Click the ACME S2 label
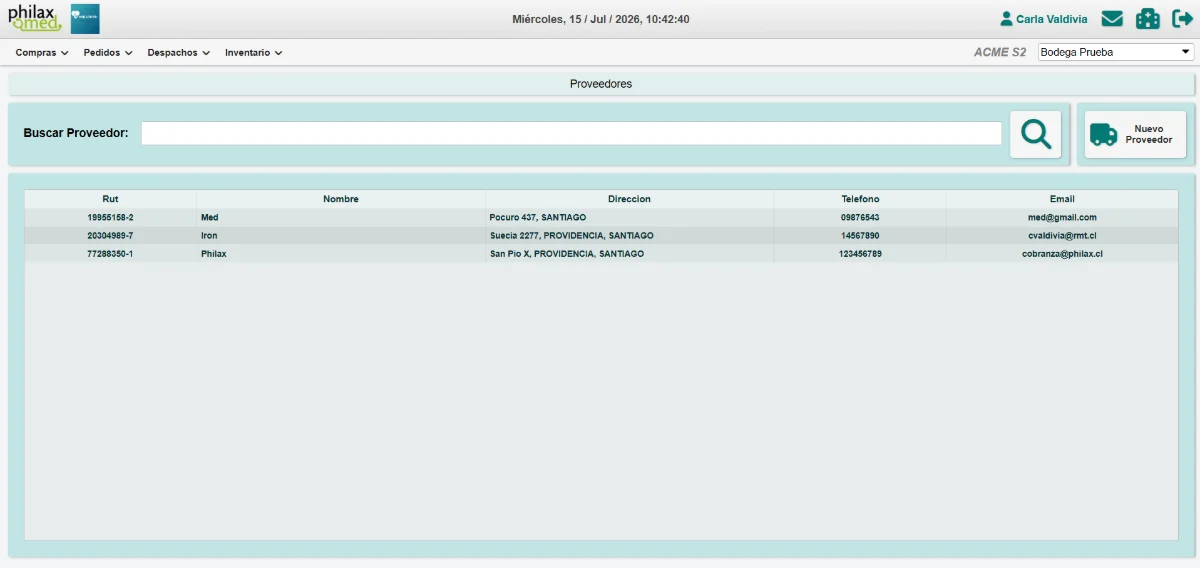 point(1000,52)
